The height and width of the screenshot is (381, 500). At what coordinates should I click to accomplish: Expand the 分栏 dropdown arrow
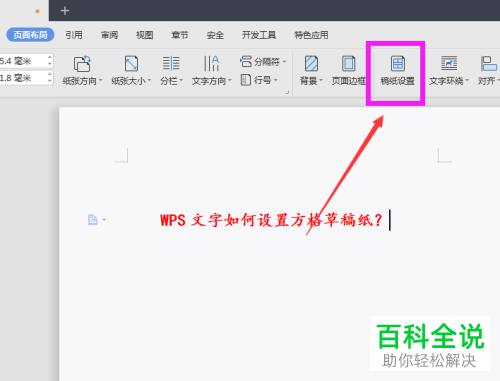click(181, 81)
